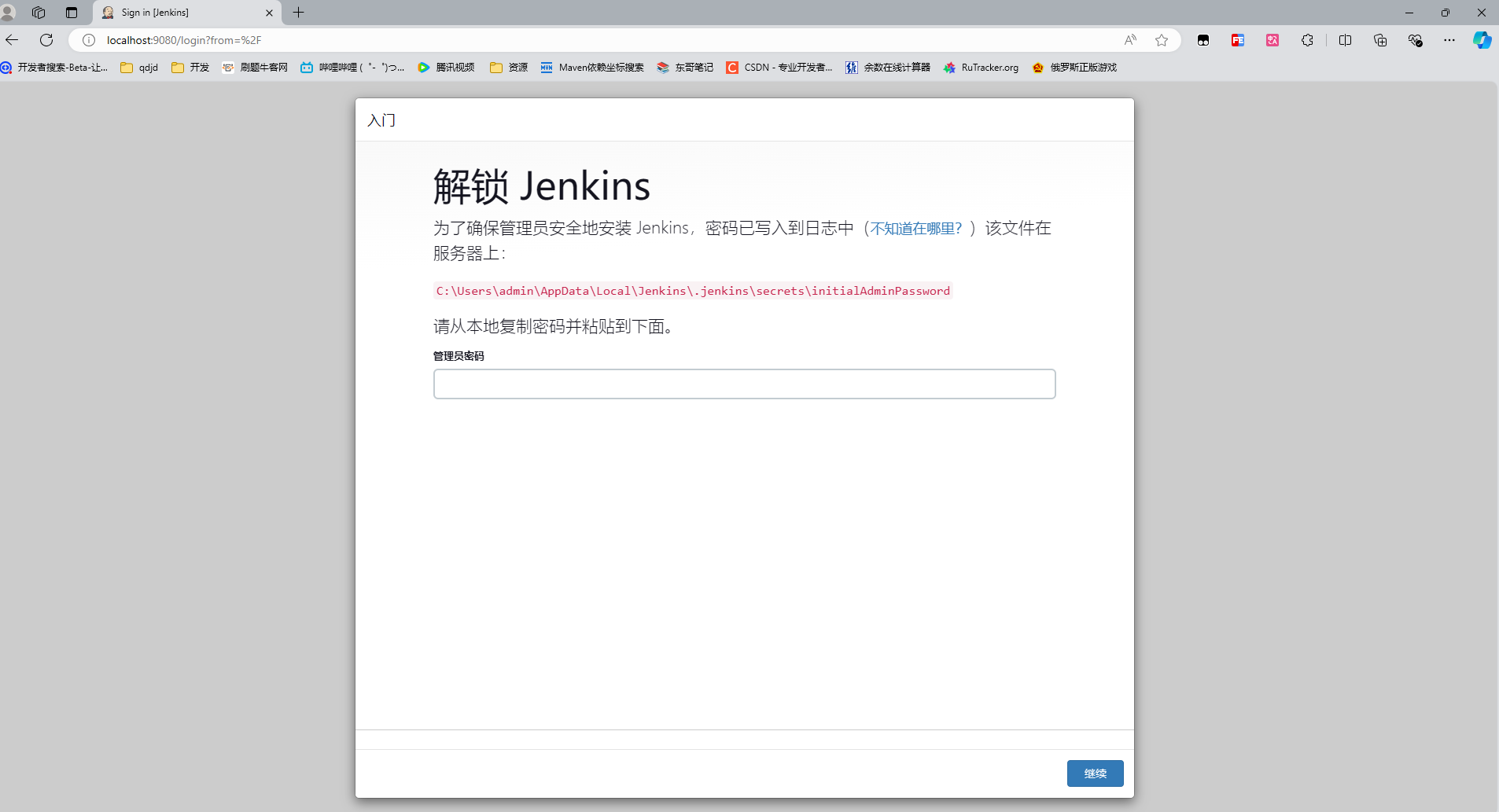This screenshot has width=1499, height=812.
Task: Open the 腾讯视频 bookmark
Action: pyautogui.click(x=447, y=68)
